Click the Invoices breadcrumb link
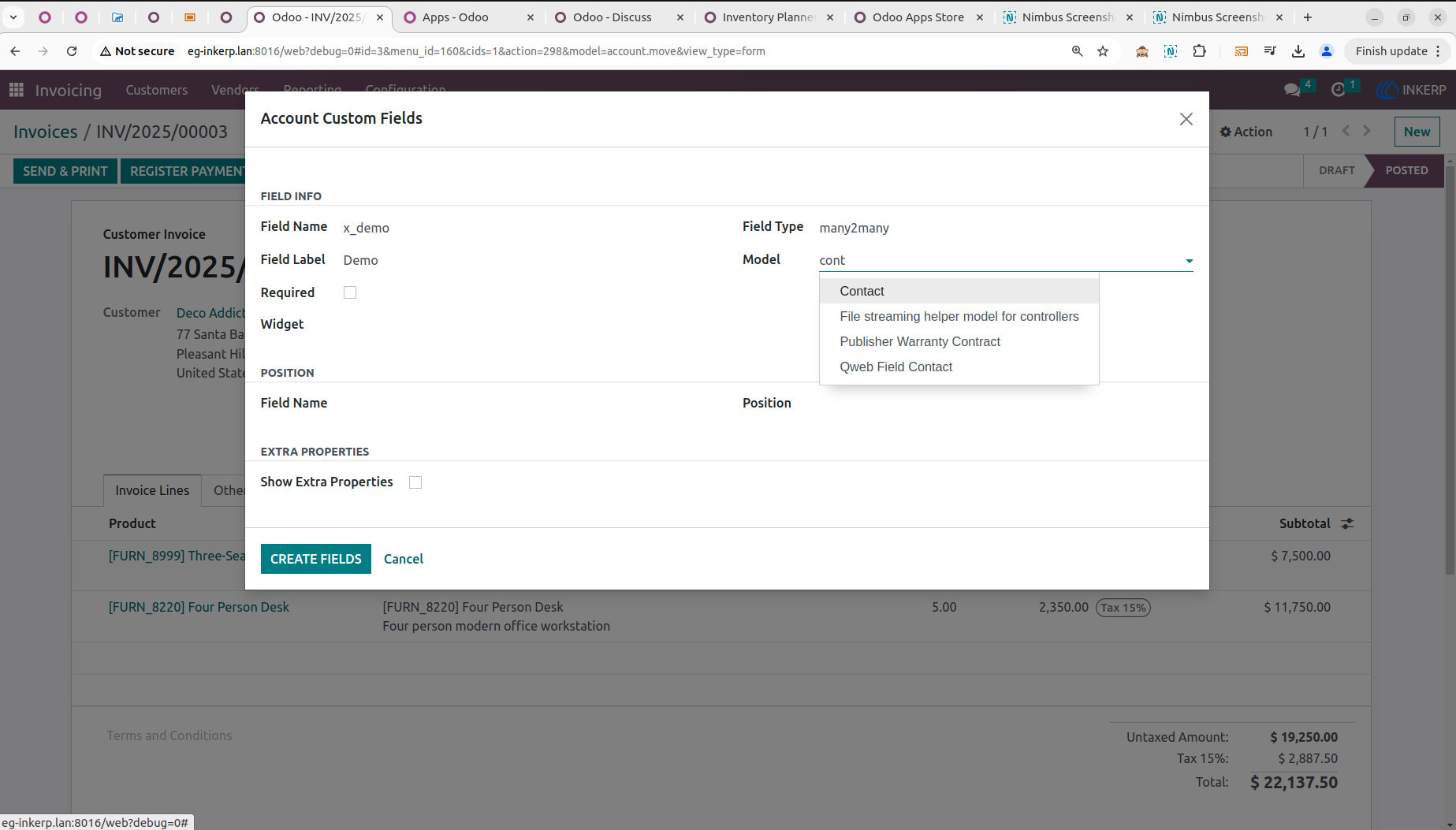 pyautogui.click(x=45, y=132)
